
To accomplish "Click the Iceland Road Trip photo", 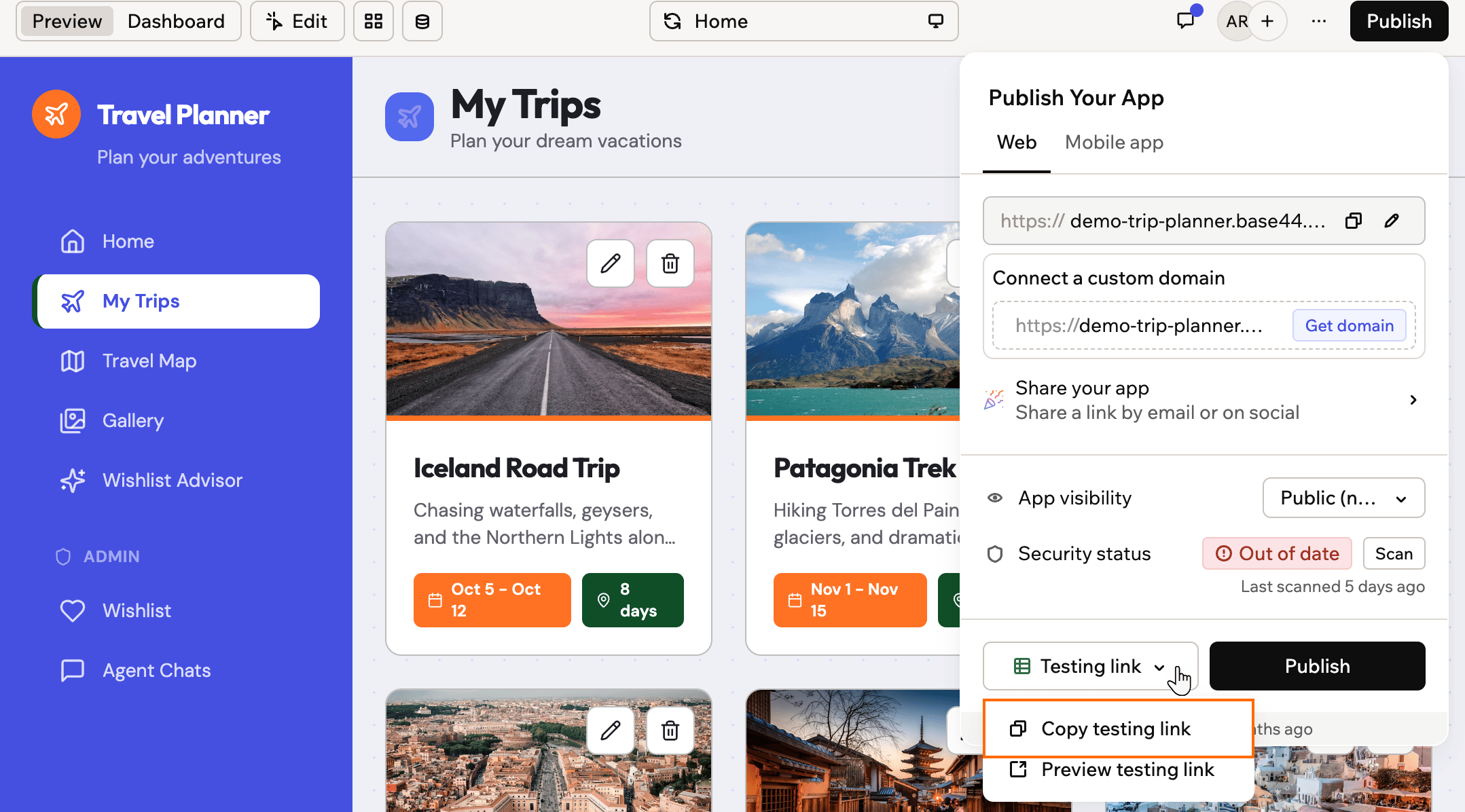I will 549,319.
